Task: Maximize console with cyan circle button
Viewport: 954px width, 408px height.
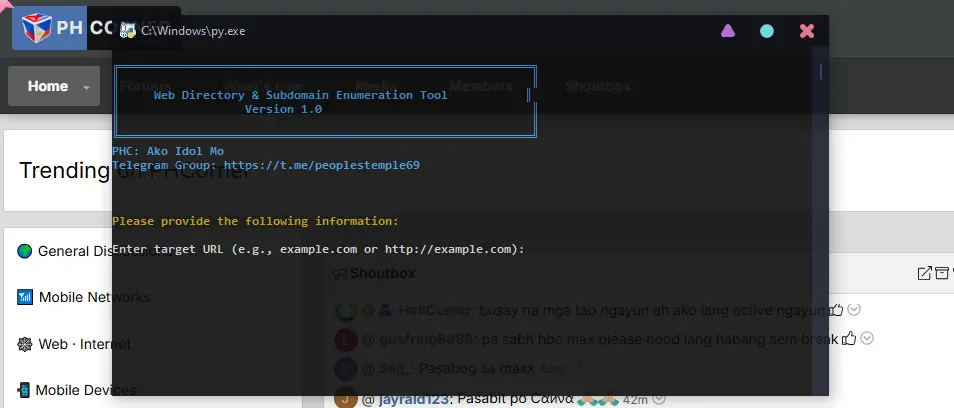Action: [767, 31]
